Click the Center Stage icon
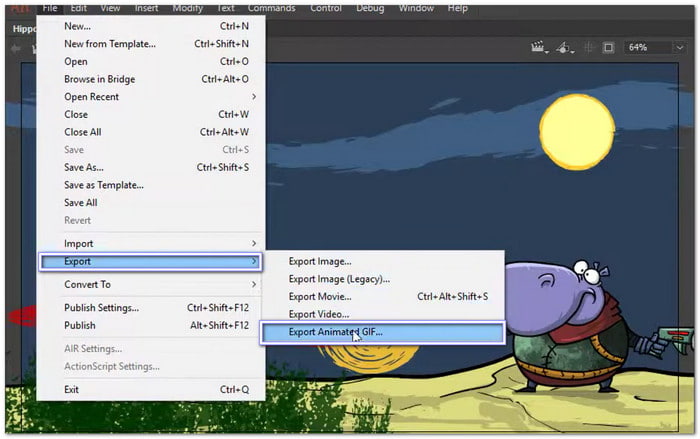 pyautogui.click(x=589, y=47)
